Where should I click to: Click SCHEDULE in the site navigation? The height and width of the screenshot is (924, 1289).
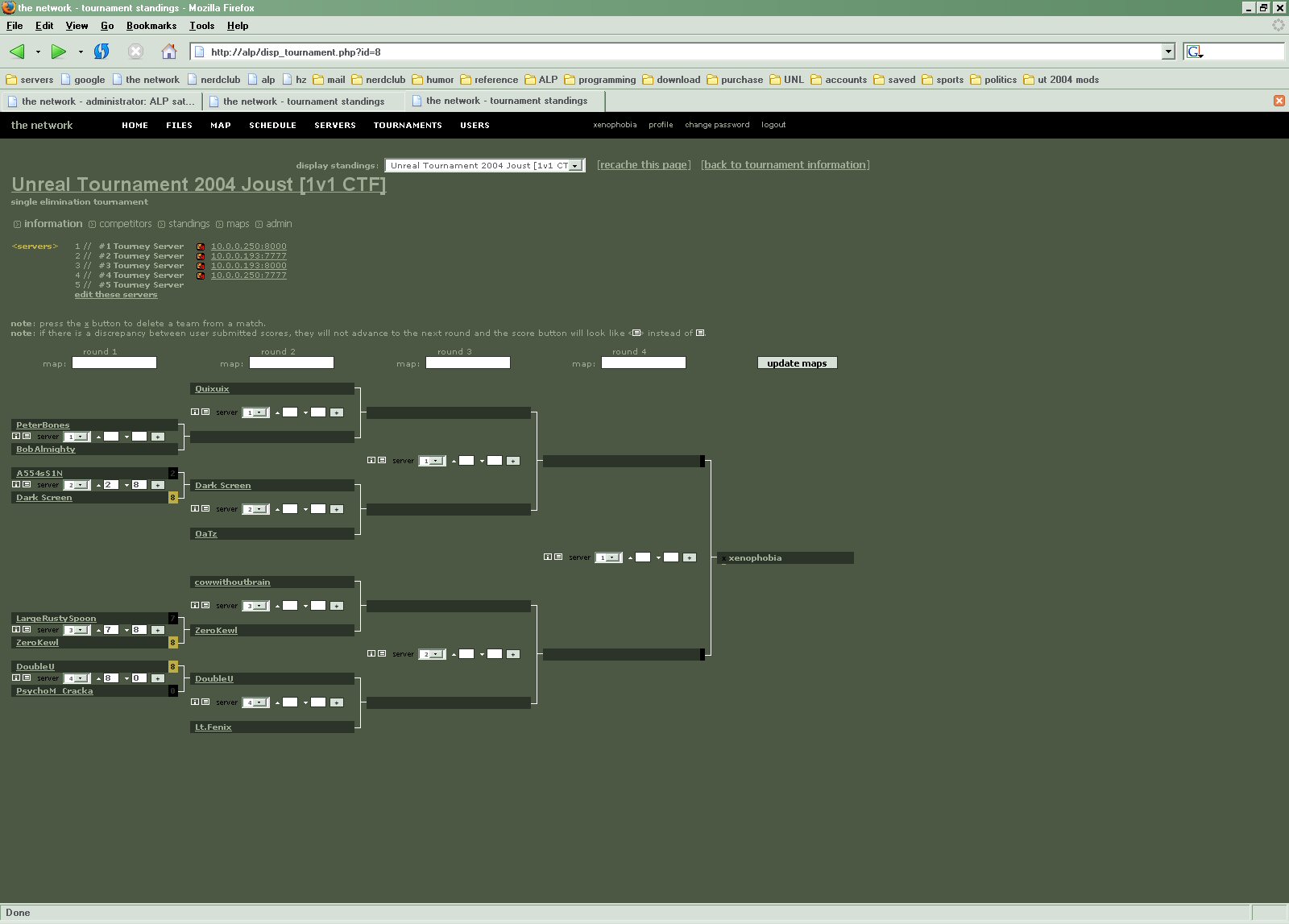coord(273,125)
